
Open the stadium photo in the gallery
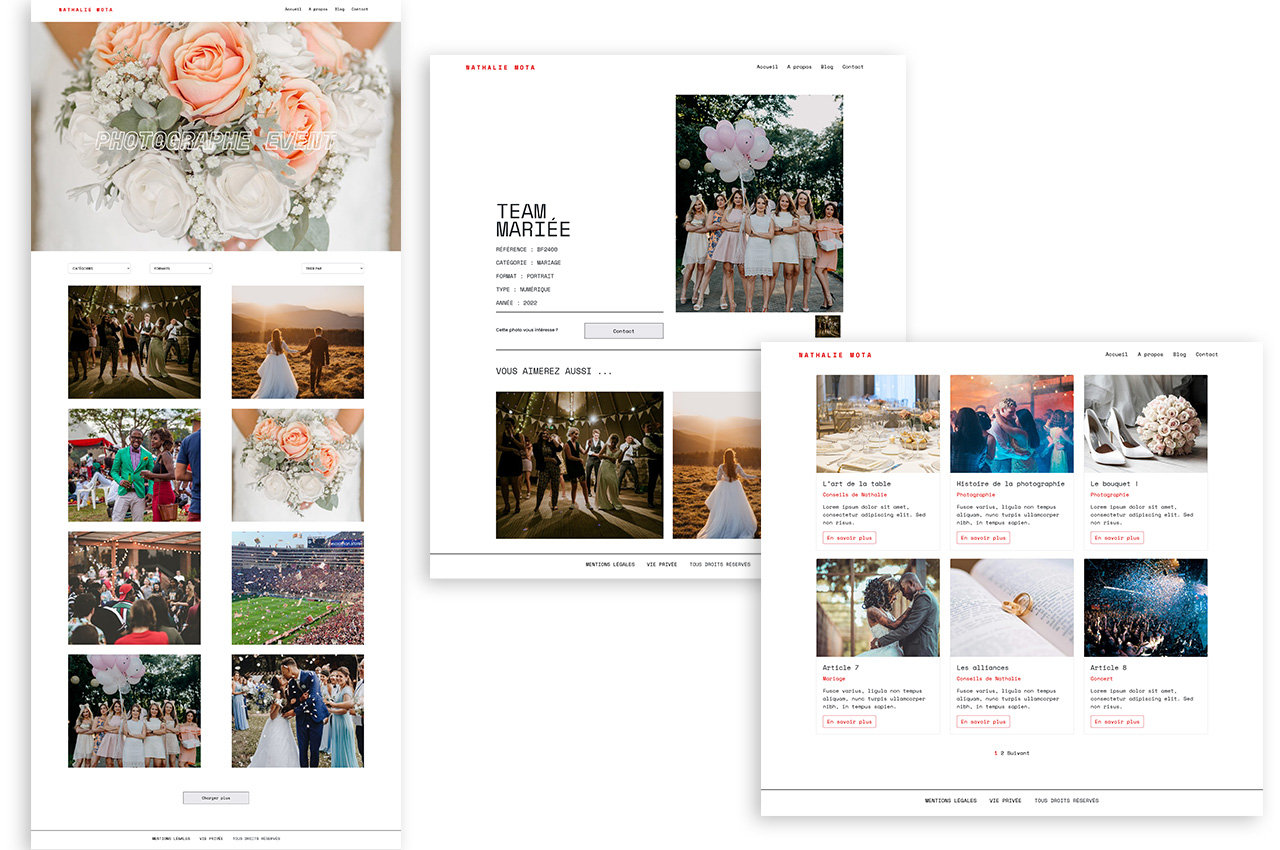[x=298, y=588]
